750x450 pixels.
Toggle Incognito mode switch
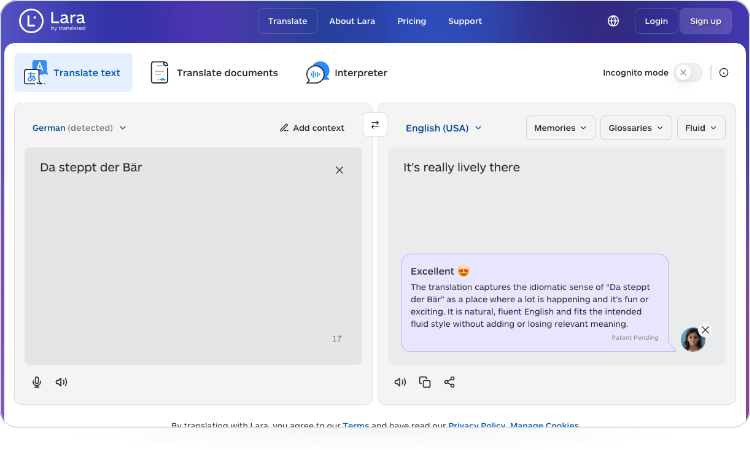688,73
